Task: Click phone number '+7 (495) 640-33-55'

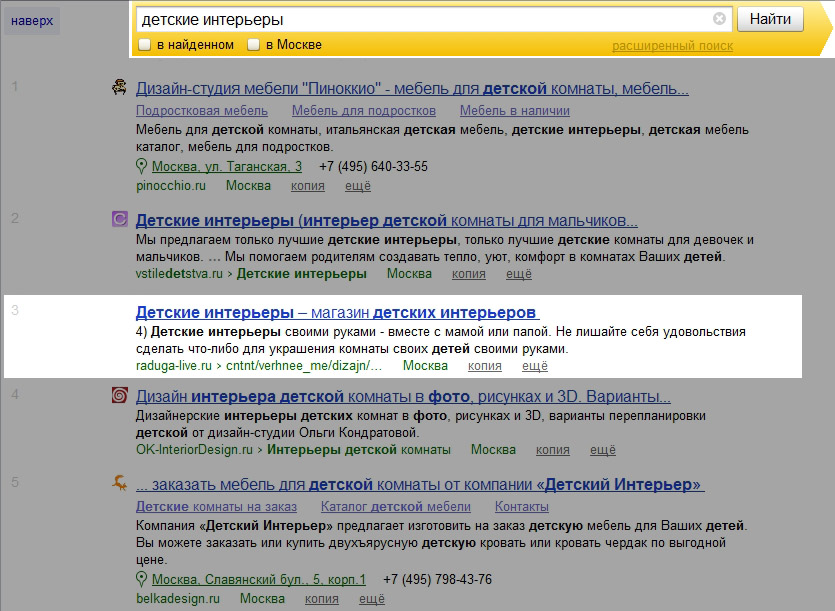Action: point(373,167)
